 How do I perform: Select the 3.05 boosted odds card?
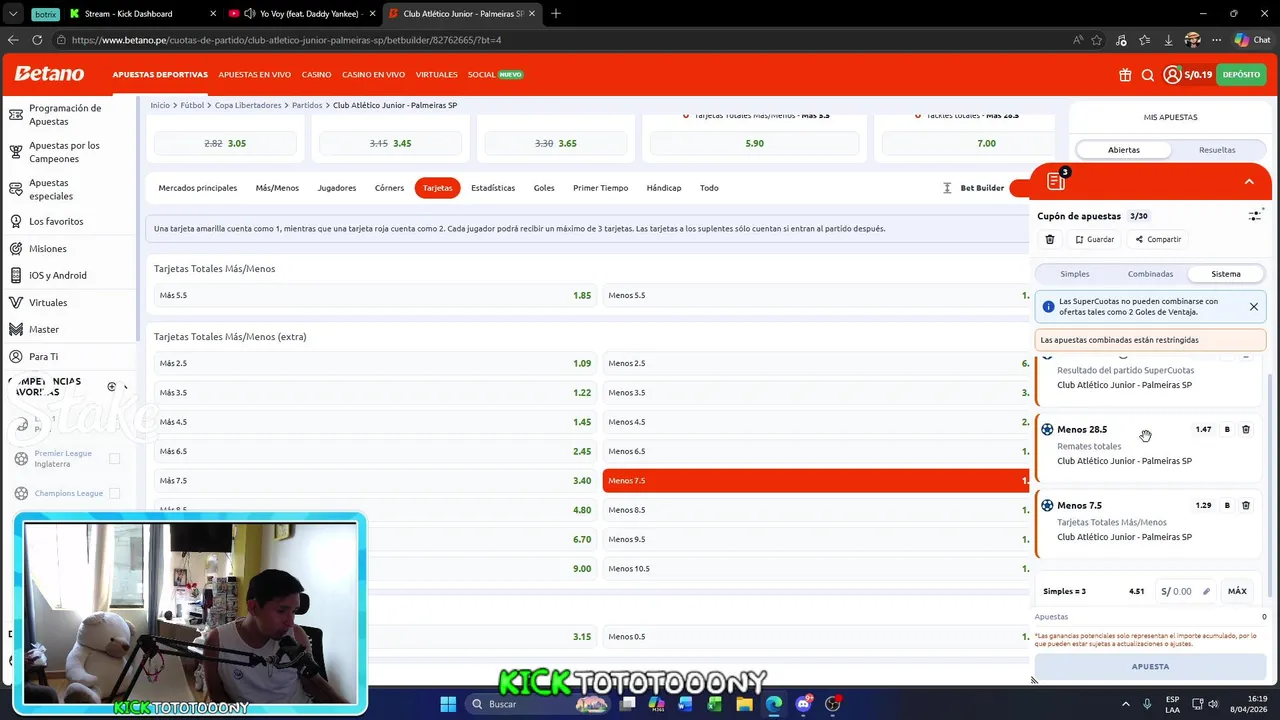click(x=225, y=143)
